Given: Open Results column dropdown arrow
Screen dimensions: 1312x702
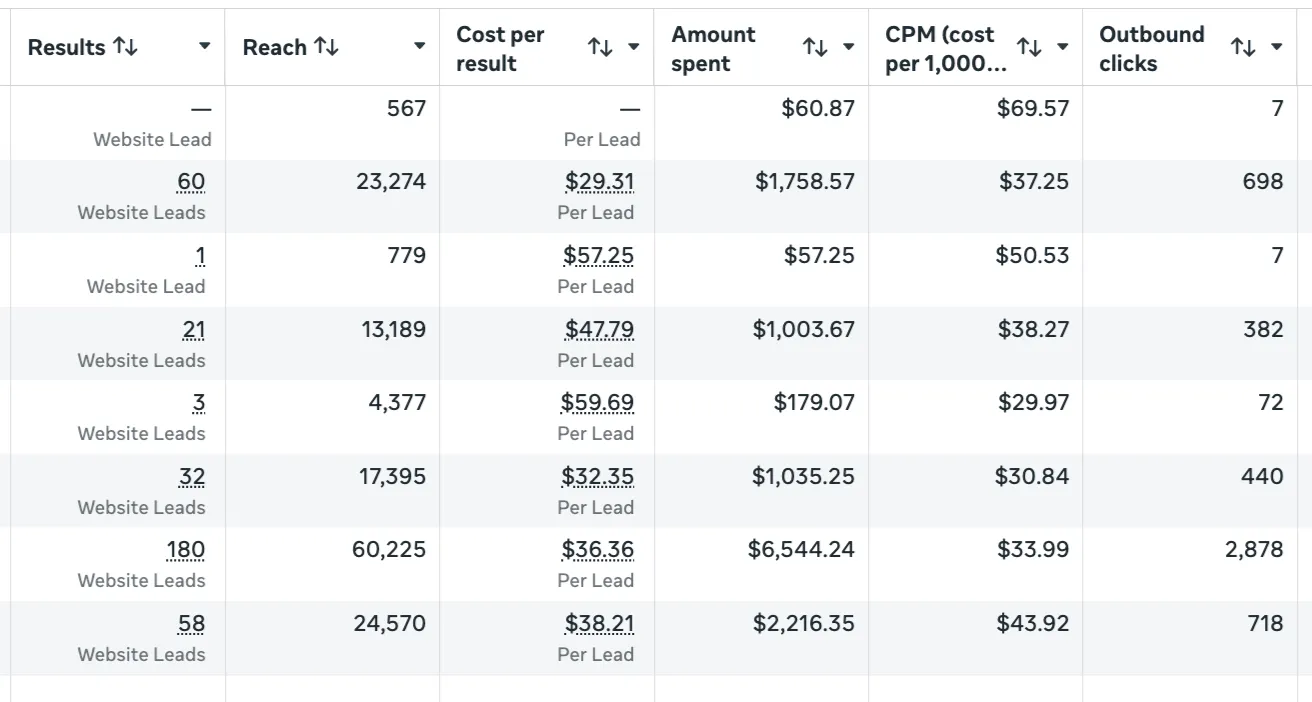Looking at the screenshot, I should [x=205, y=47].
